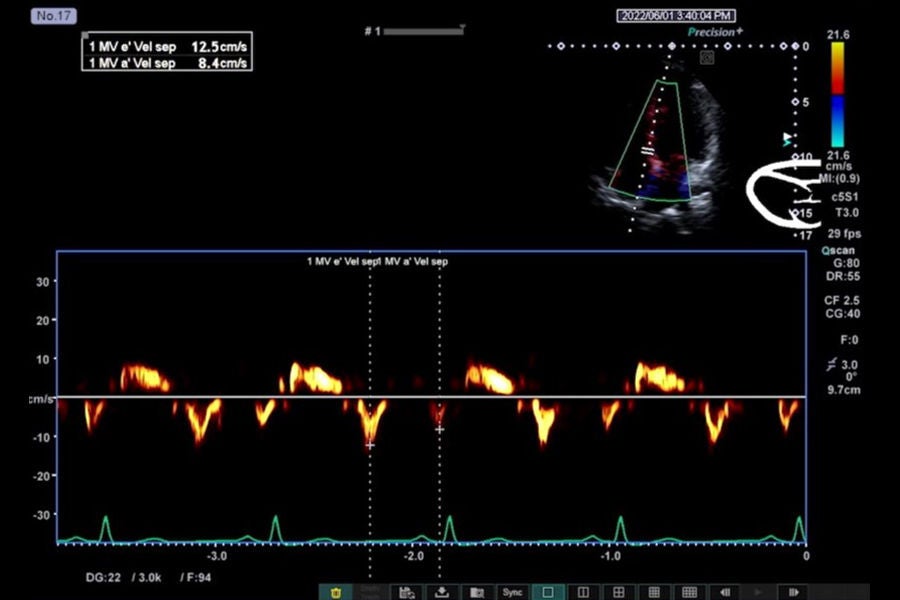Screen dimensions: 900x600
Task: Select the single-pane layout icon
Action: (548, 593)
